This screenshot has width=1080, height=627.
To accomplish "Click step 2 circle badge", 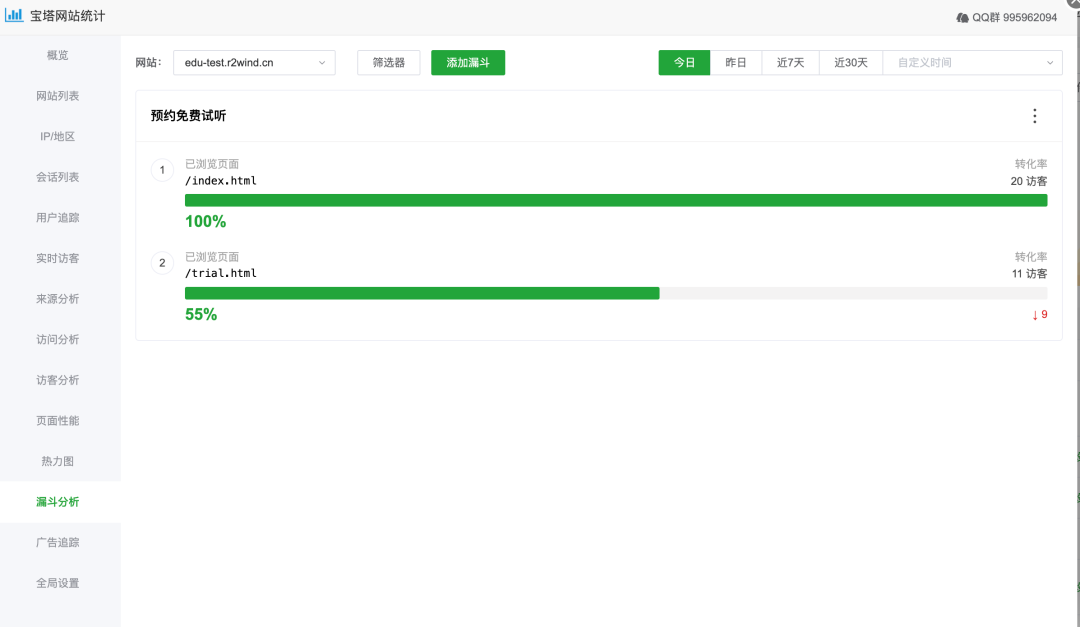I will tap(163, 263).
